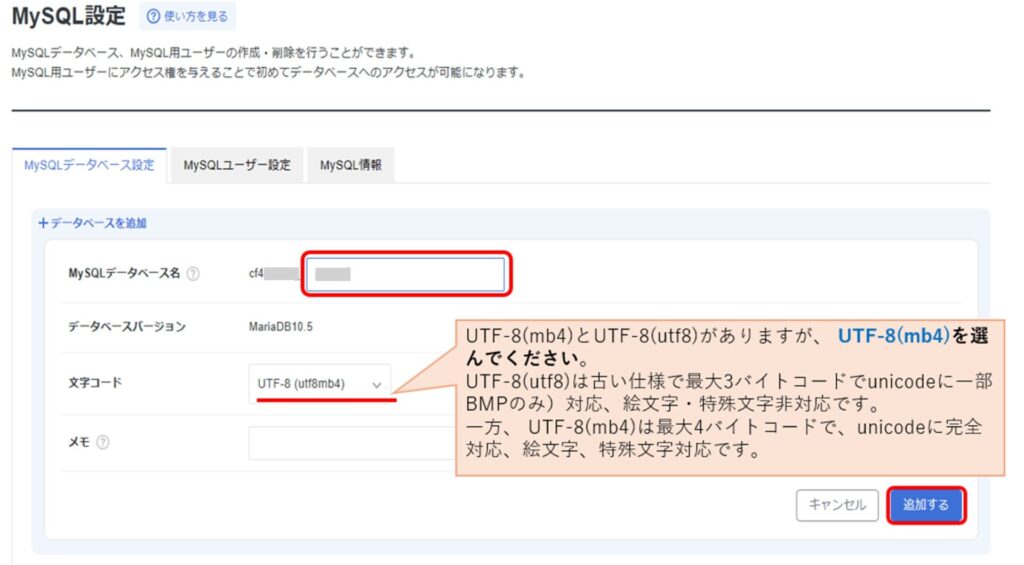Click help icon beside MySQLデータベース名

tap(193, 274)
